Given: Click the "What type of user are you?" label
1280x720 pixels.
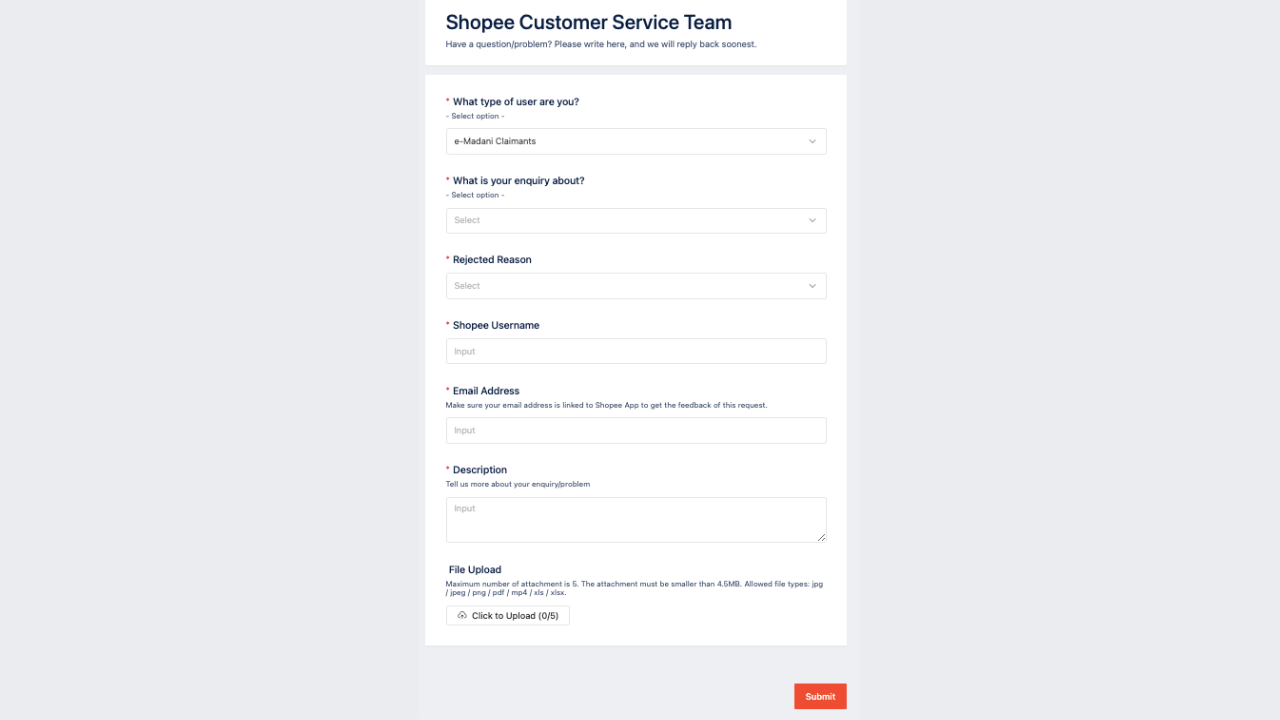Looking at the screenshot, I should (516, 102).
